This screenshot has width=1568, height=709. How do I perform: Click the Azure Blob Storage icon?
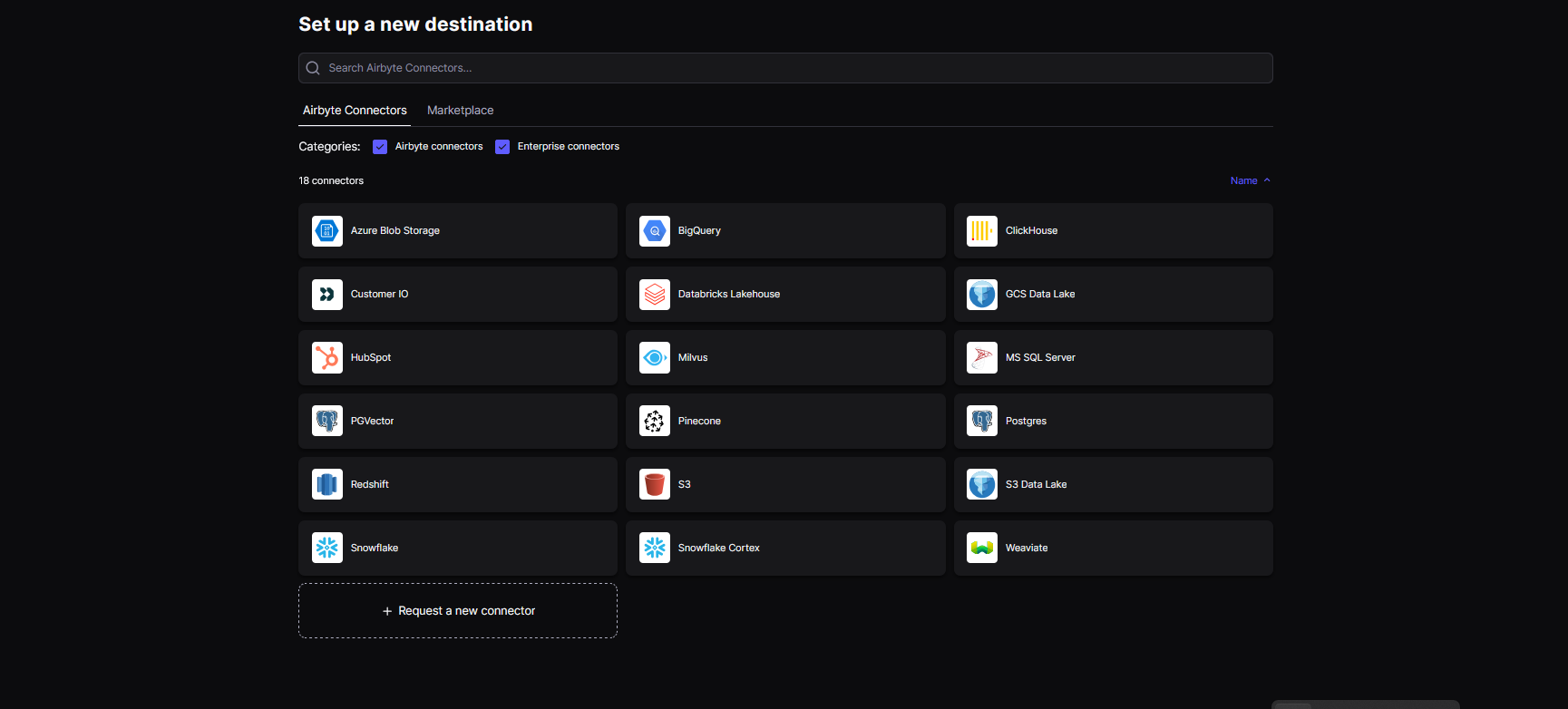pyautogui.click(x=326, y=231)
